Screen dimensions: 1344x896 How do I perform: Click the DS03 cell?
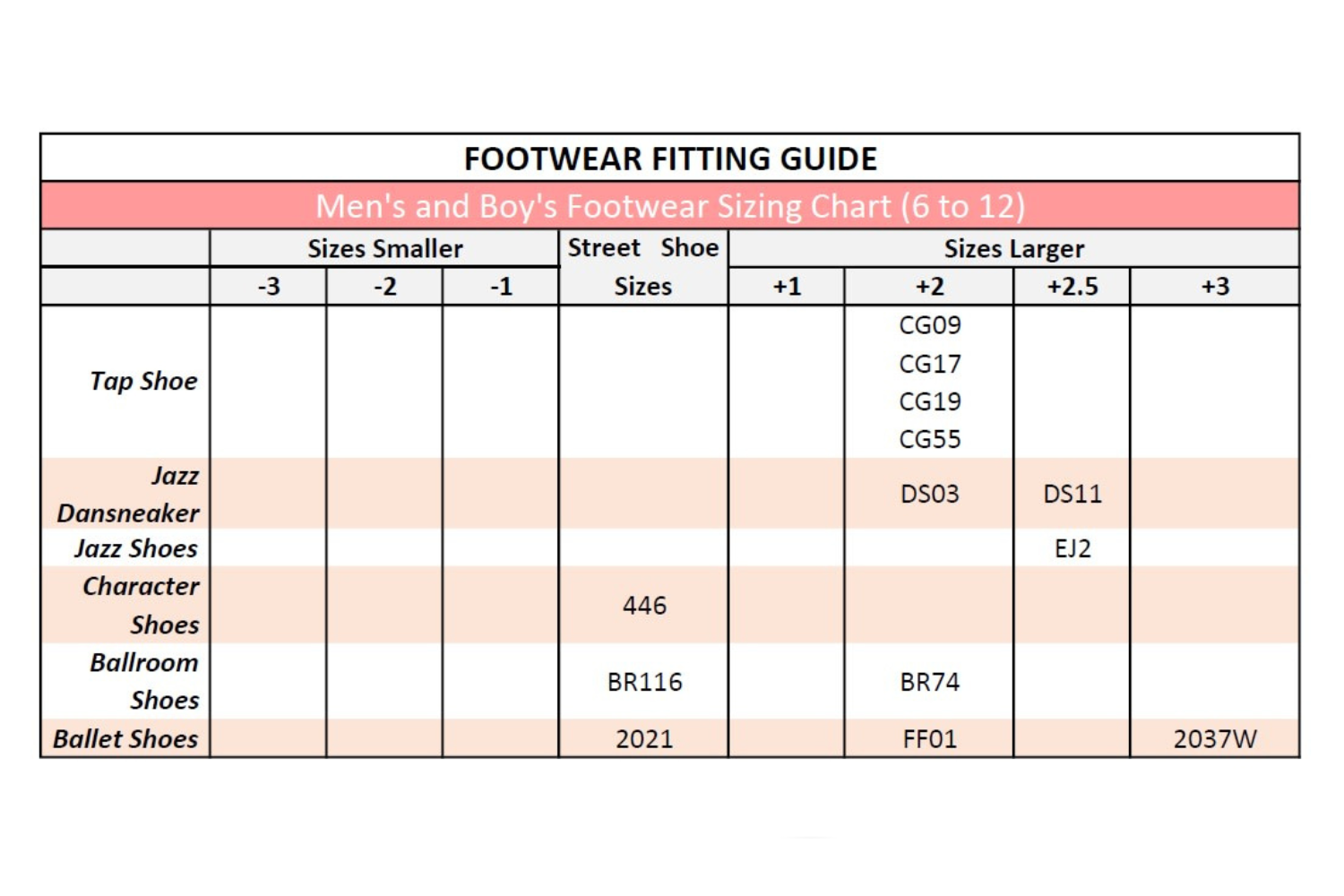(x=930, y=495)
